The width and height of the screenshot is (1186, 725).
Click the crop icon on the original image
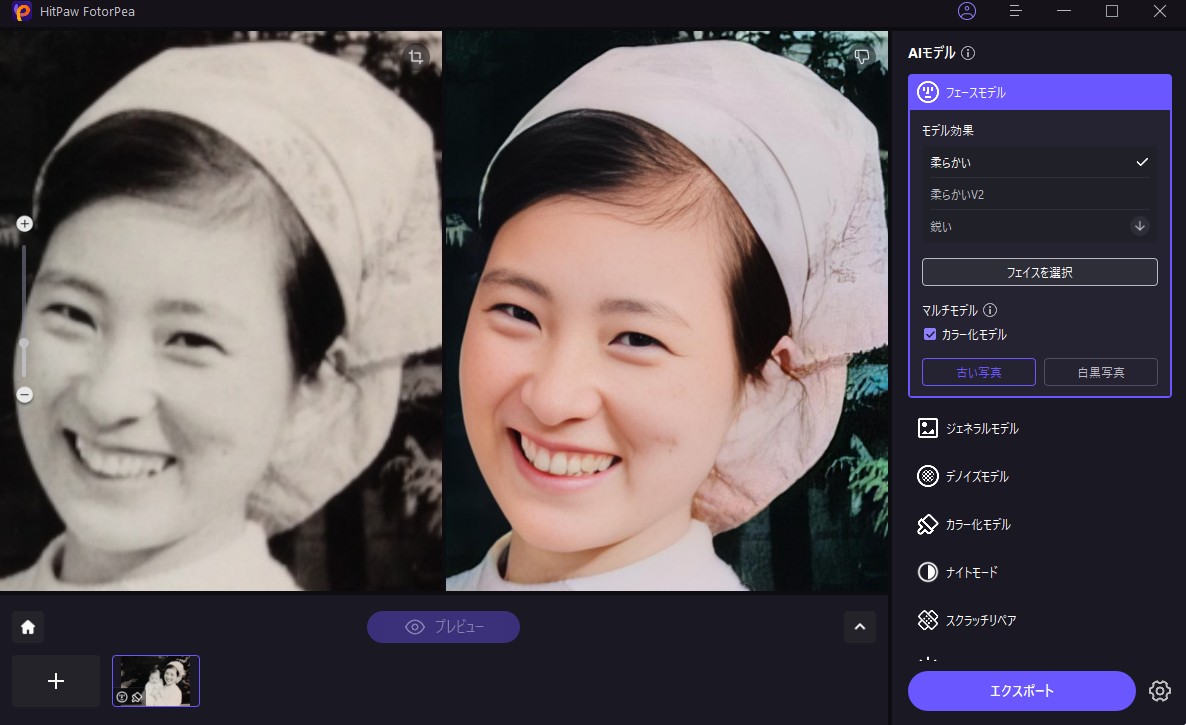coord(416,57)
